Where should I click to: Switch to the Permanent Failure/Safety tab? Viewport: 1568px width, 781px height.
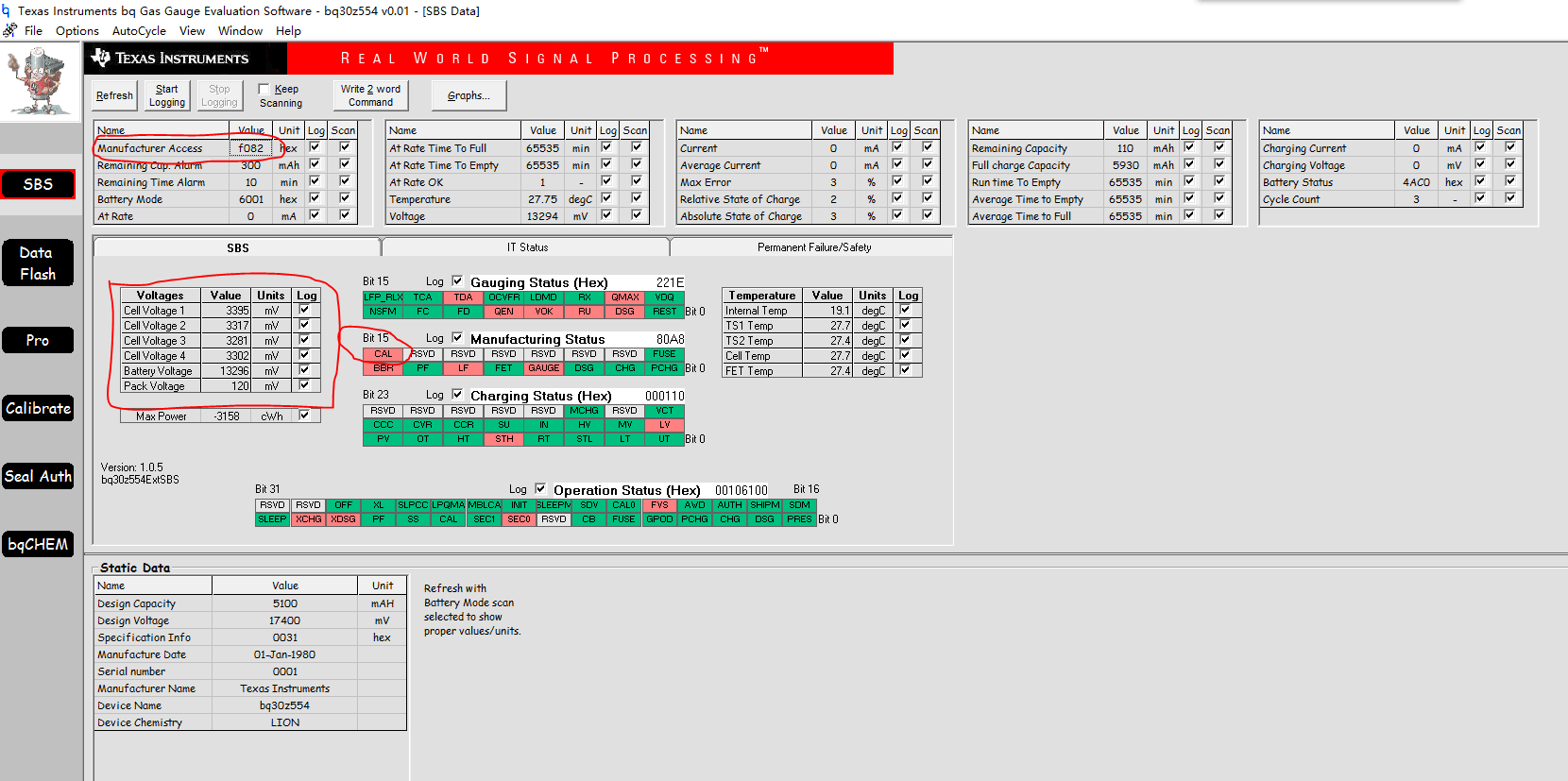coord(814,247)
